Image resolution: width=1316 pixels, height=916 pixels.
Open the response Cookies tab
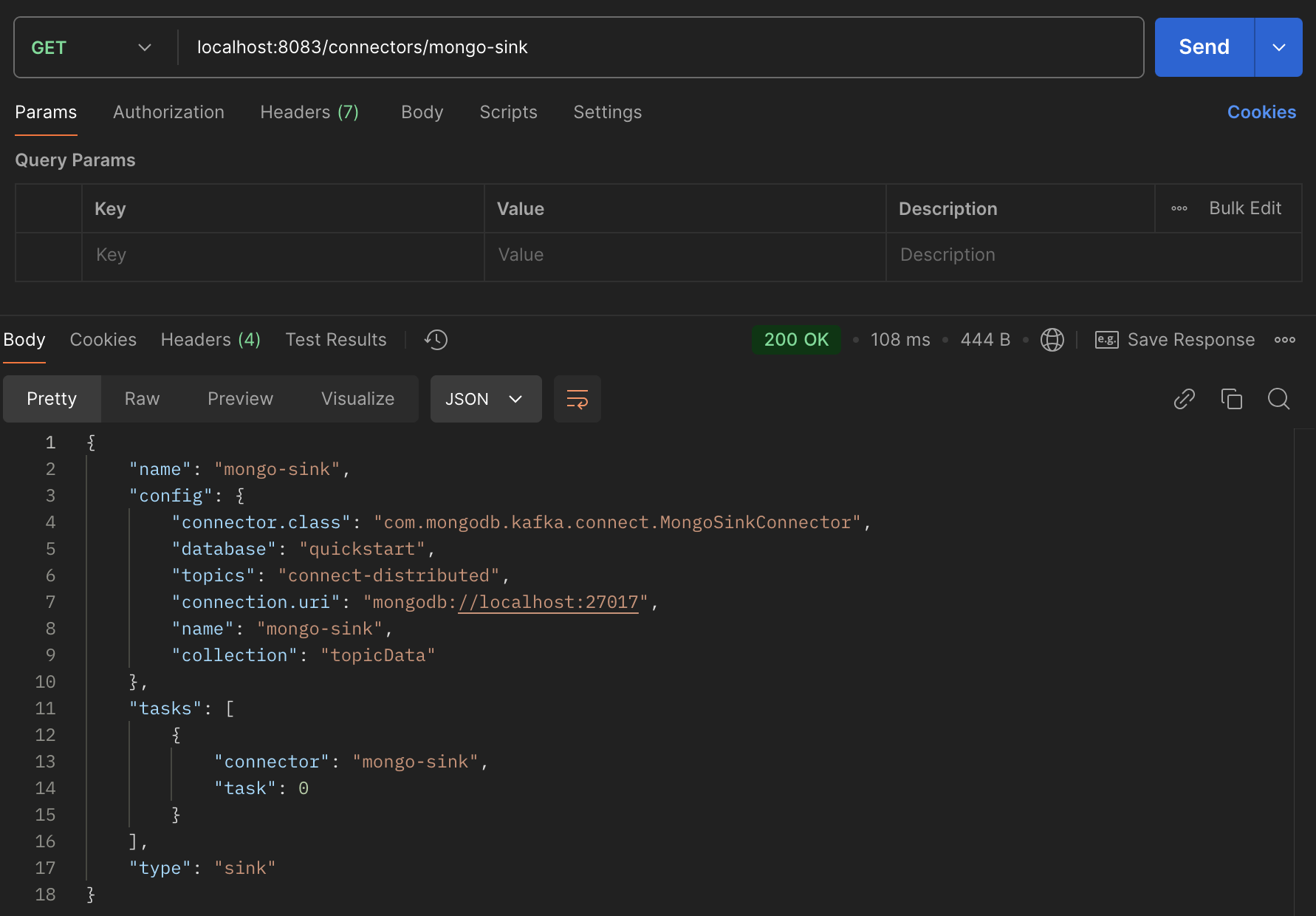point(103,340)
